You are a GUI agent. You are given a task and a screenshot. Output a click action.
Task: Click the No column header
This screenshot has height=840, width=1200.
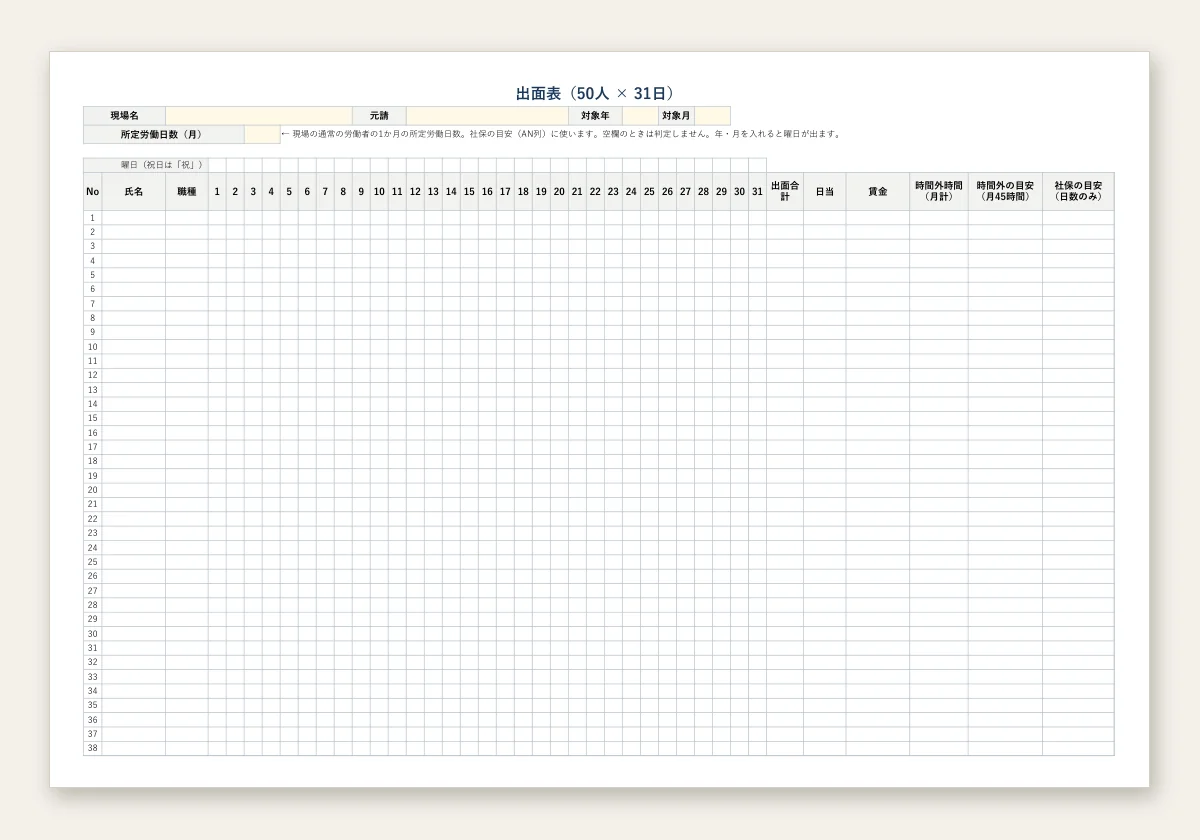click(93, 191)
